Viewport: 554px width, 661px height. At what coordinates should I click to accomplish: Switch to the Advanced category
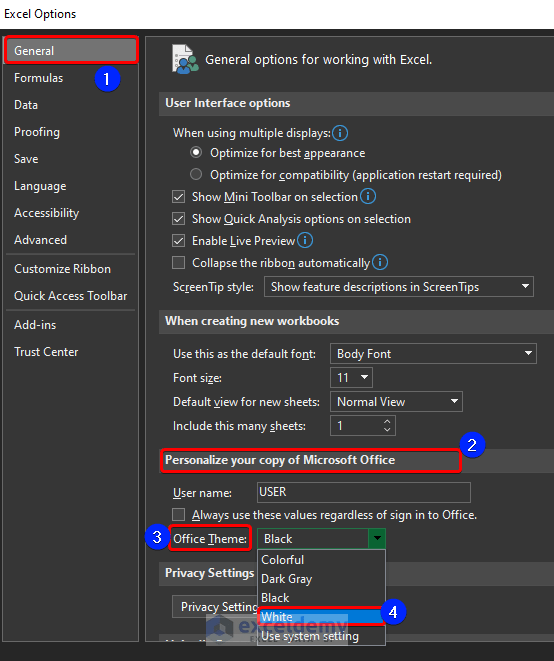[x=71, y=240]
